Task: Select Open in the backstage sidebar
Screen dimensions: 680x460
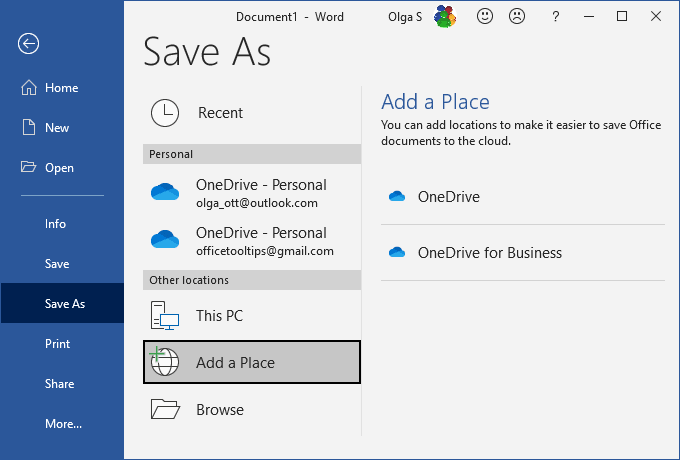Action: click(x=62, y=167)
